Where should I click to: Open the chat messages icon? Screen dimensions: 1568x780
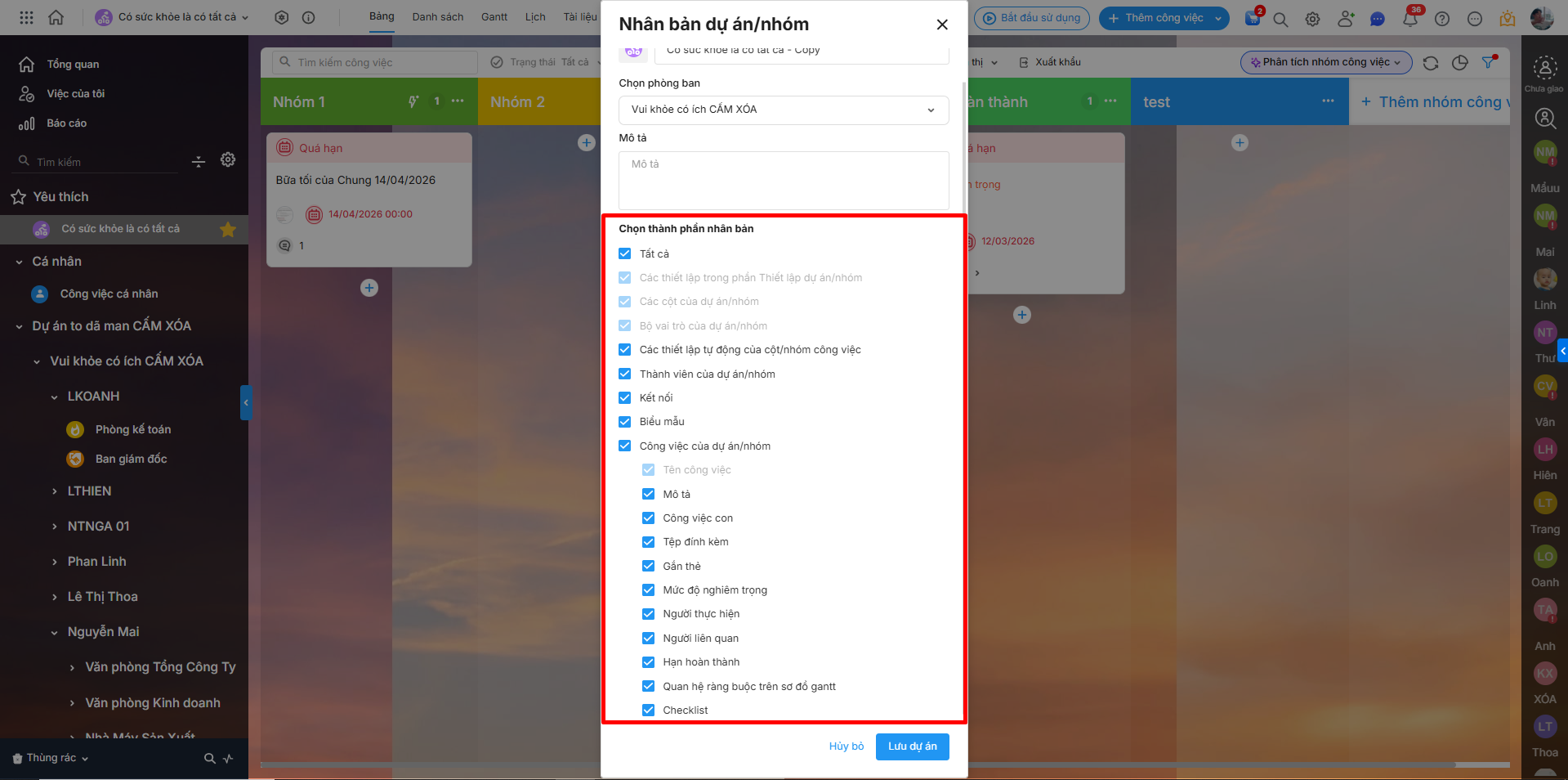point(1378,19)
